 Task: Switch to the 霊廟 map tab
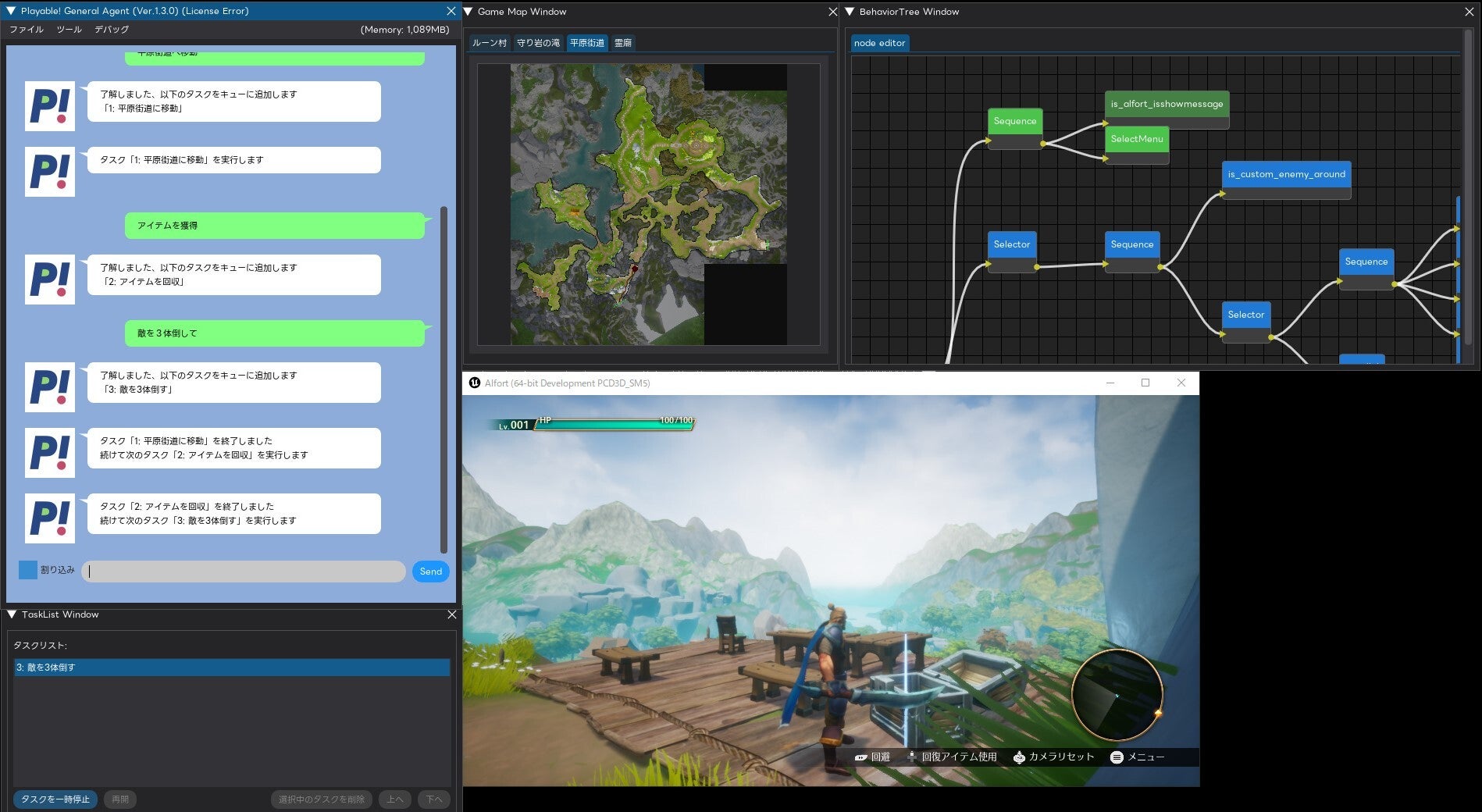(623, 43)
